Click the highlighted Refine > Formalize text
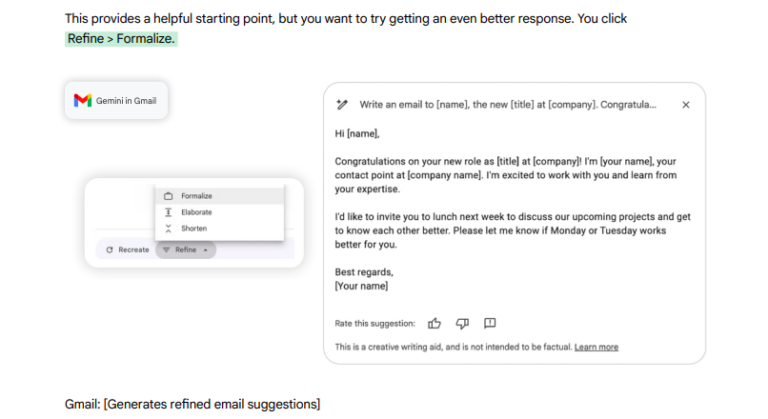This screenshot has height=419, width=768. (121, 39)
